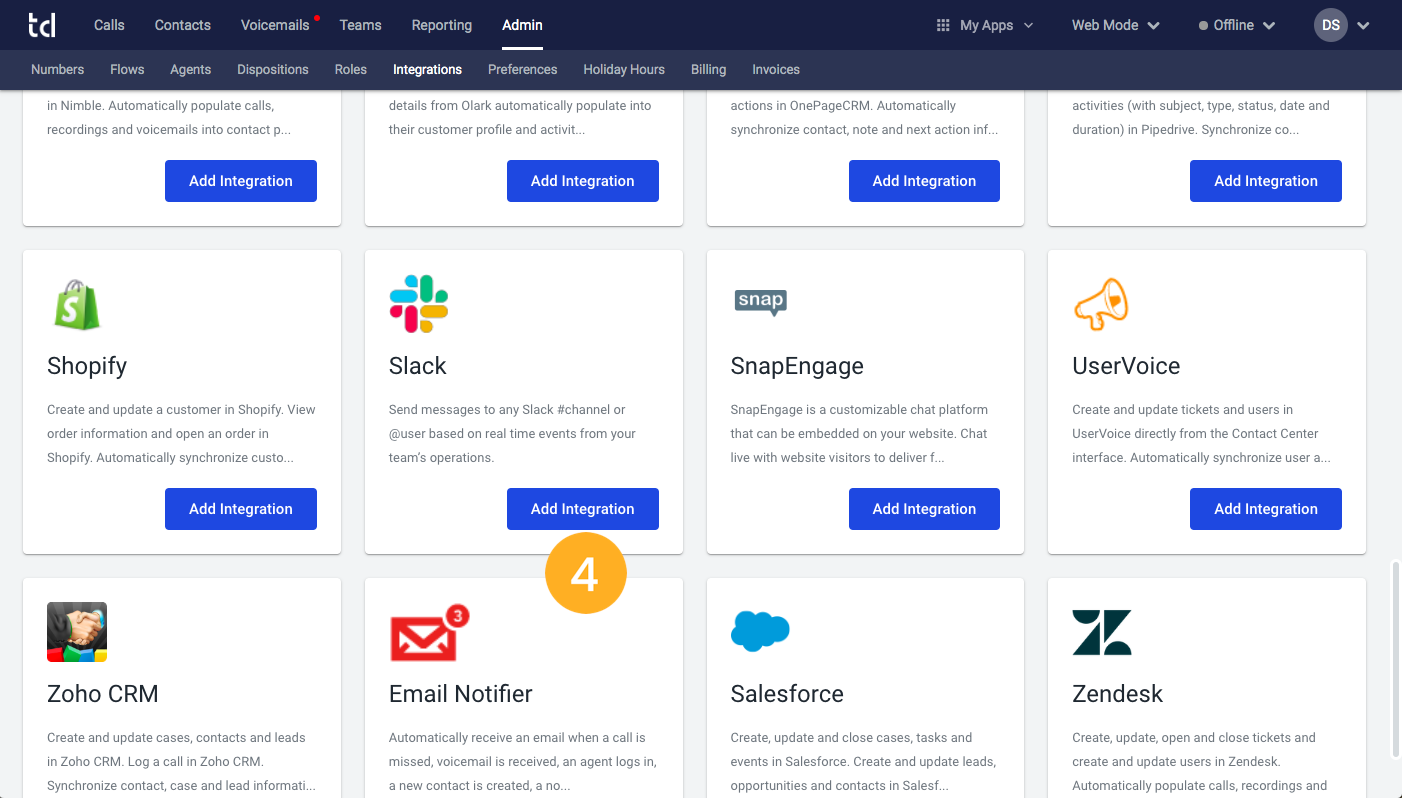Screen dimensions: 1402x798
Task: Click the page's vertical scrollbar thumb
Action: (x=1396, y=660)
